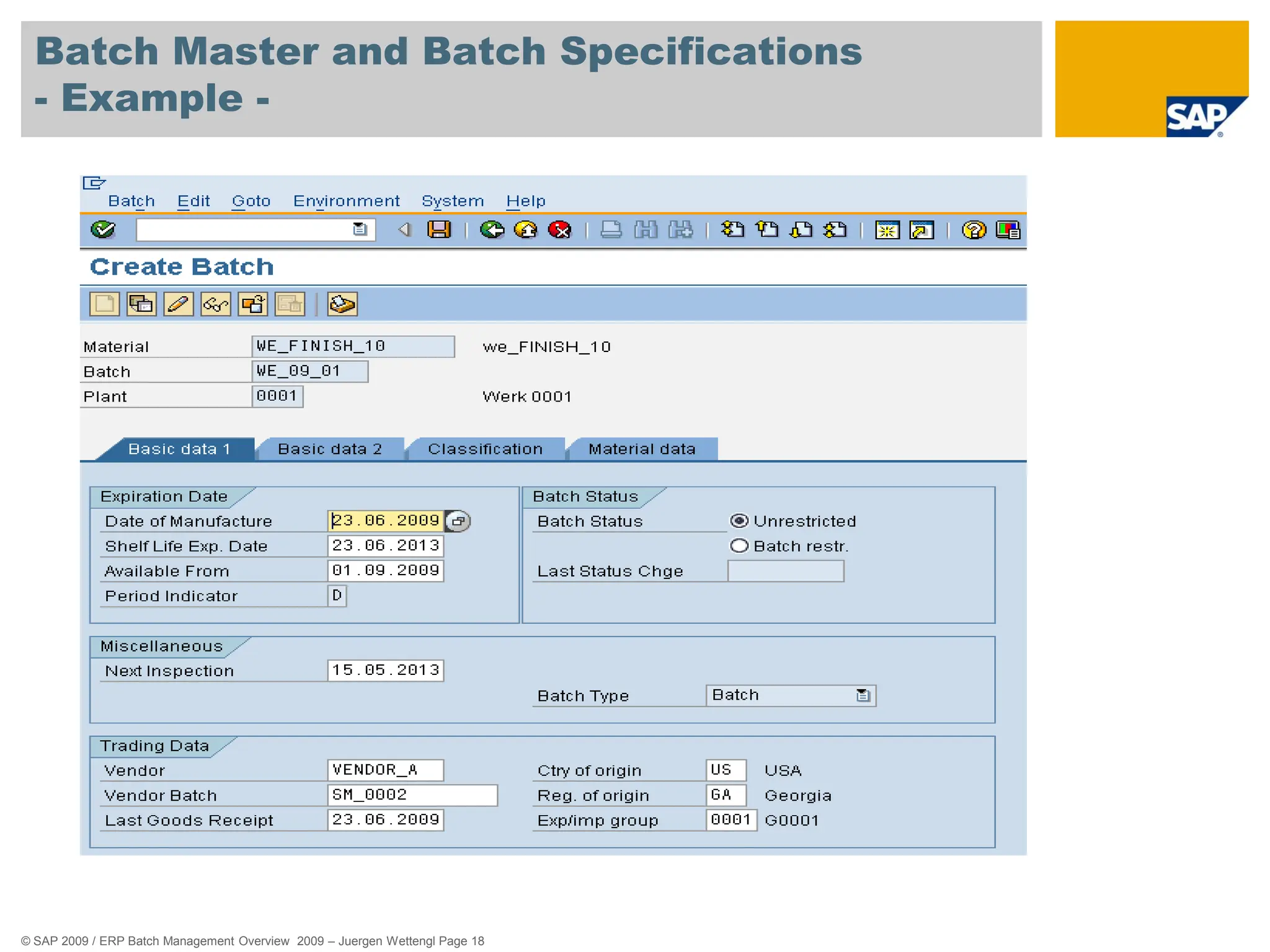The image size is (1270, 952).
Task: Click the Change pencil icon
Action: tap(179, 304)
